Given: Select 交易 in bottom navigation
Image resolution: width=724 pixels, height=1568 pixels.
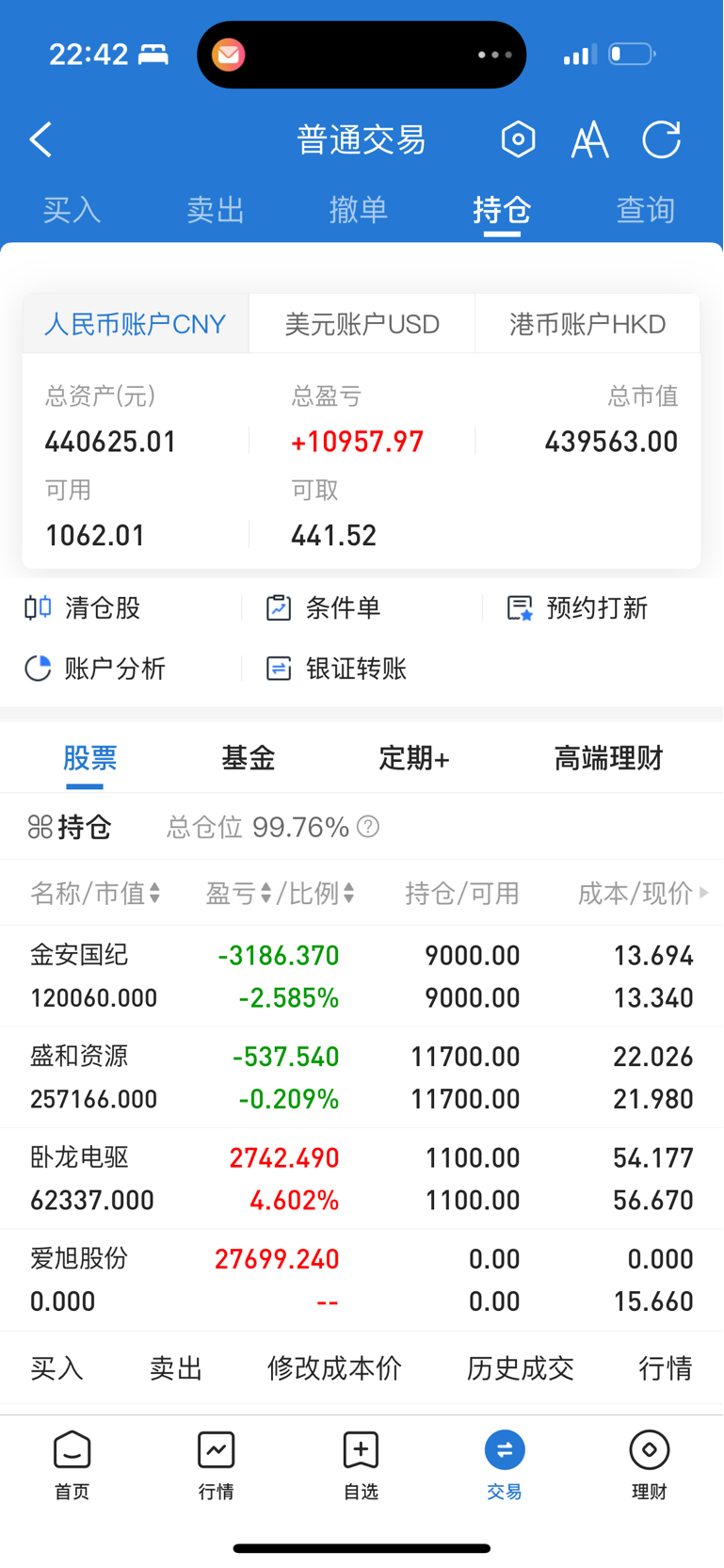Looking at the screenshot, I should [505, 1464].
